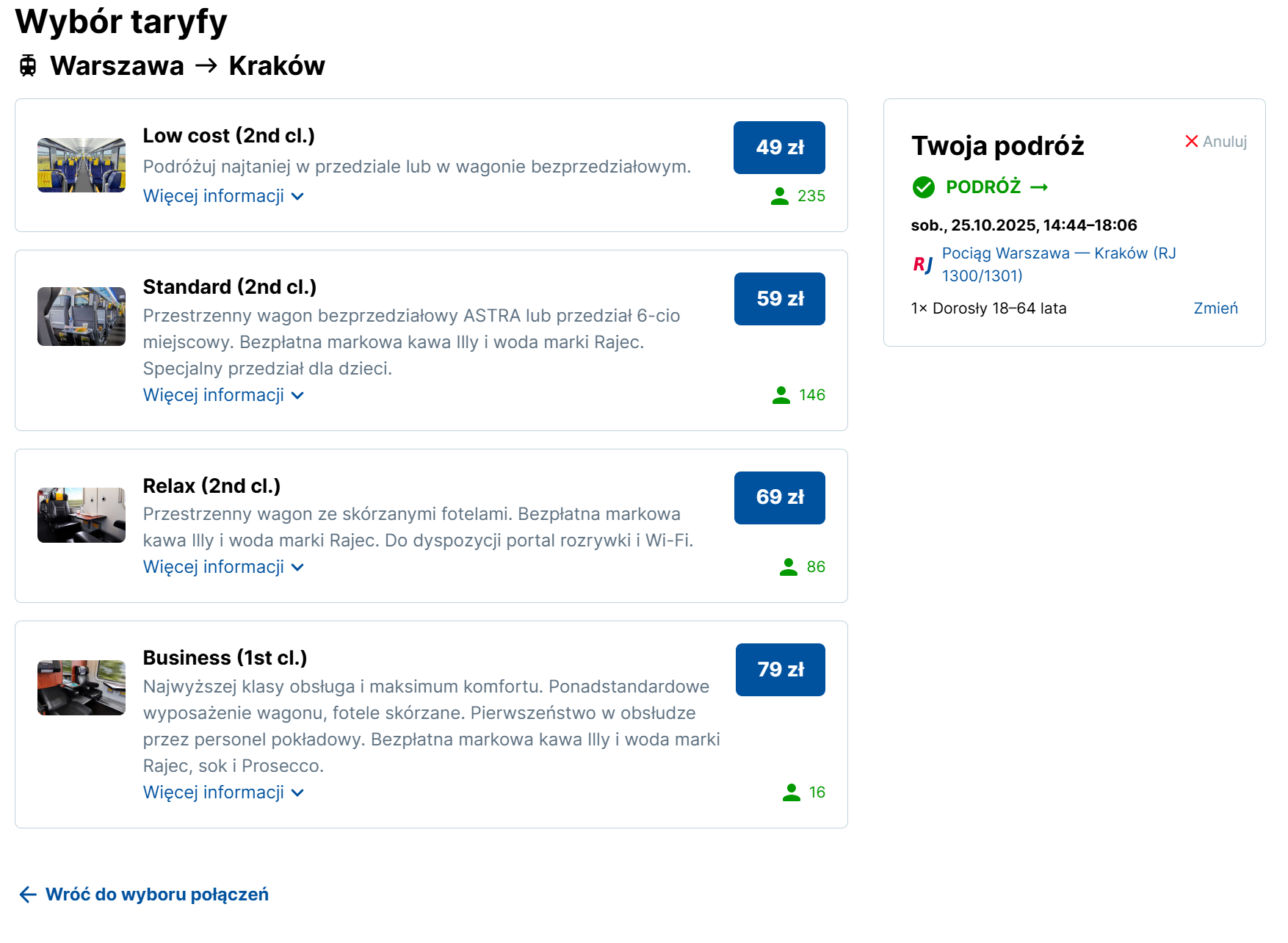The height and width of the screenshot is (943, 1288).
Task: Choose the 59 zł Standard fare
Action: [779, 299]
